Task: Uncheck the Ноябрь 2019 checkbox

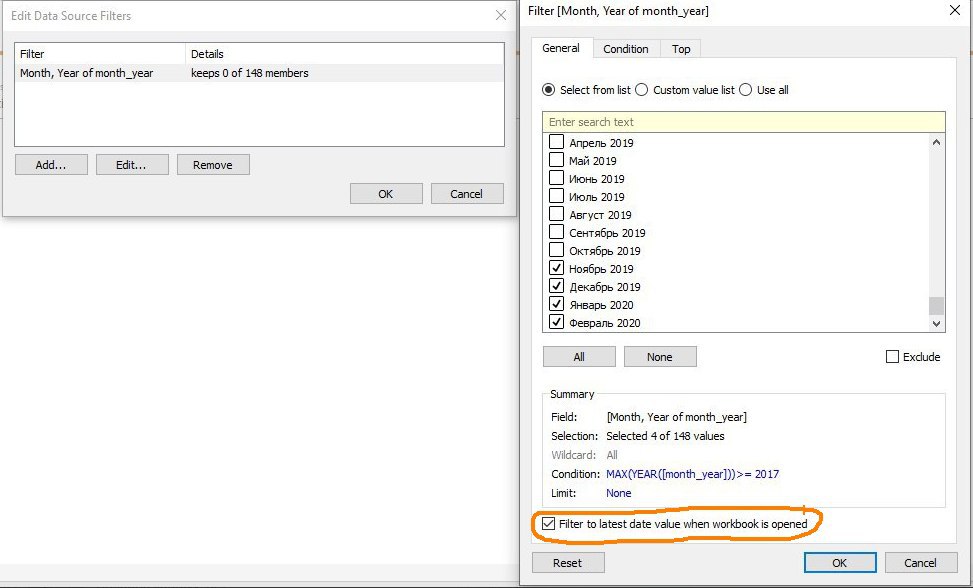Action: point(557,269)
